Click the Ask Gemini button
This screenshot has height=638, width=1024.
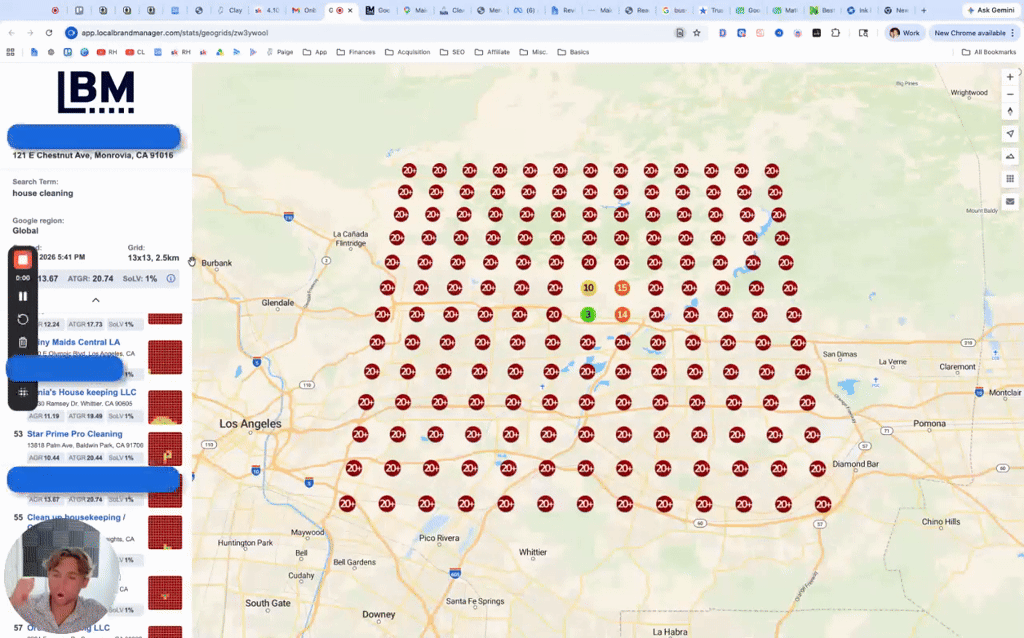(991, 10)
